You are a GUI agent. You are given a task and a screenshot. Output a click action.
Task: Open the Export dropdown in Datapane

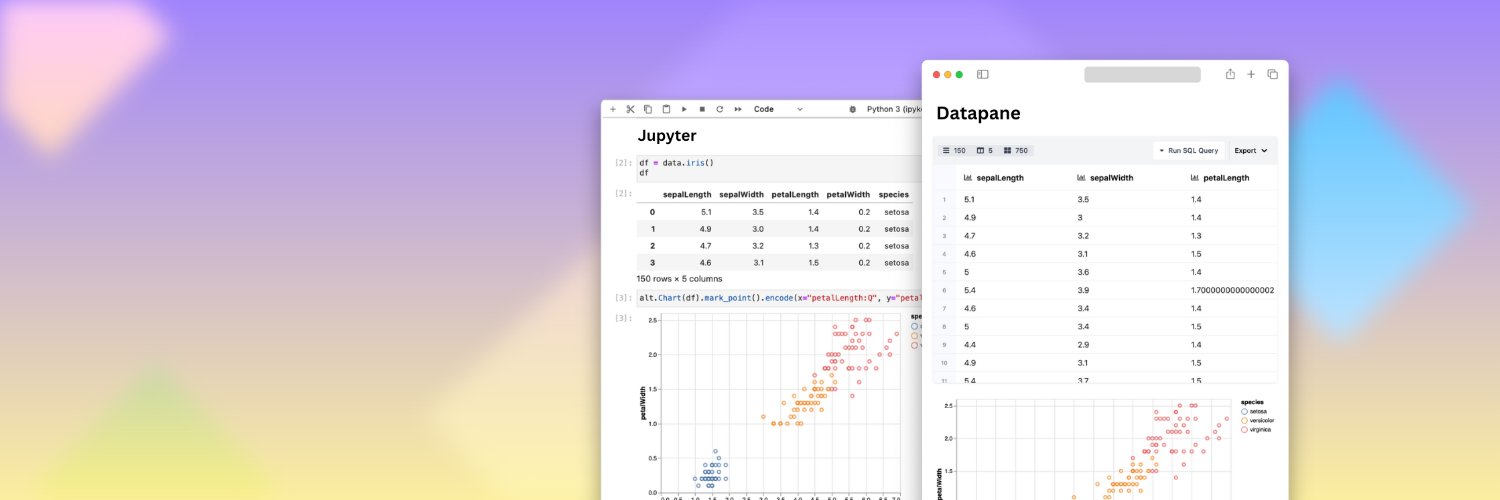point(1251,150)
